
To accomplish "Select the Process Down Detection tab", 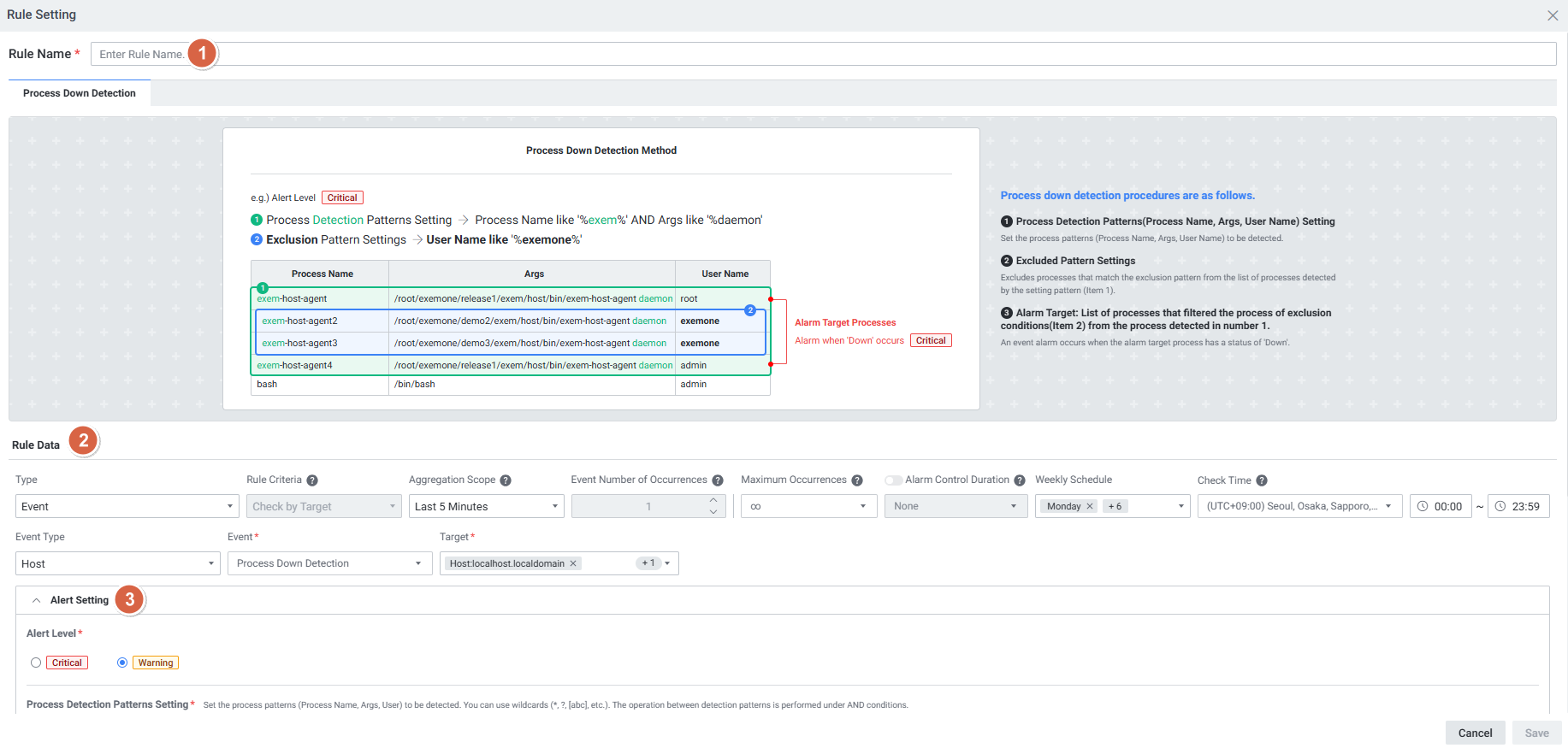I will 80,93.
